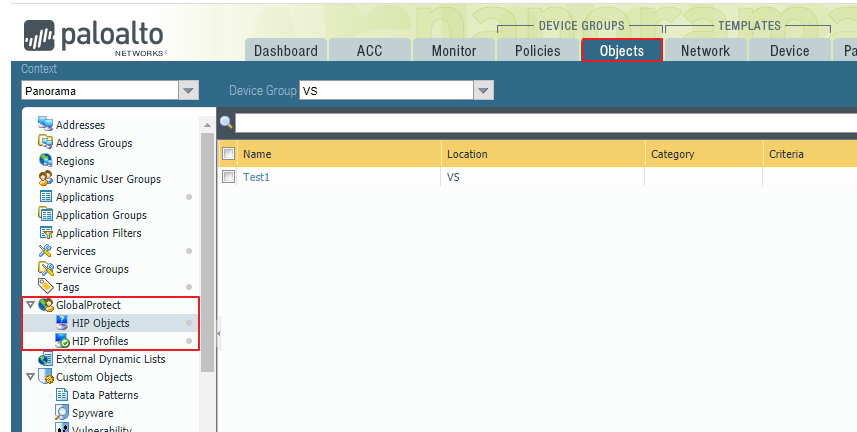Sort by the Category column header
The height and width of the screenshot is (432, 857).
[x=704, y=154]
